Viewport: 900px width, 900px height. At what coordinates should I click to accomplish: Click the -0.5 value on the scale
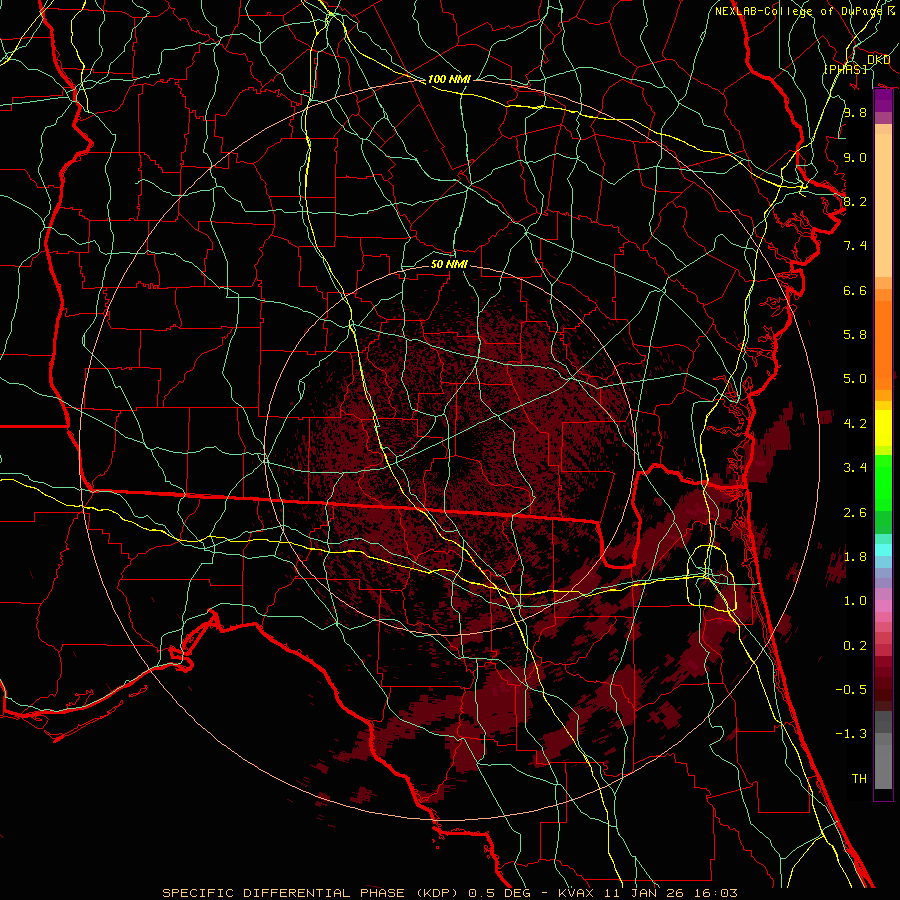851,689
